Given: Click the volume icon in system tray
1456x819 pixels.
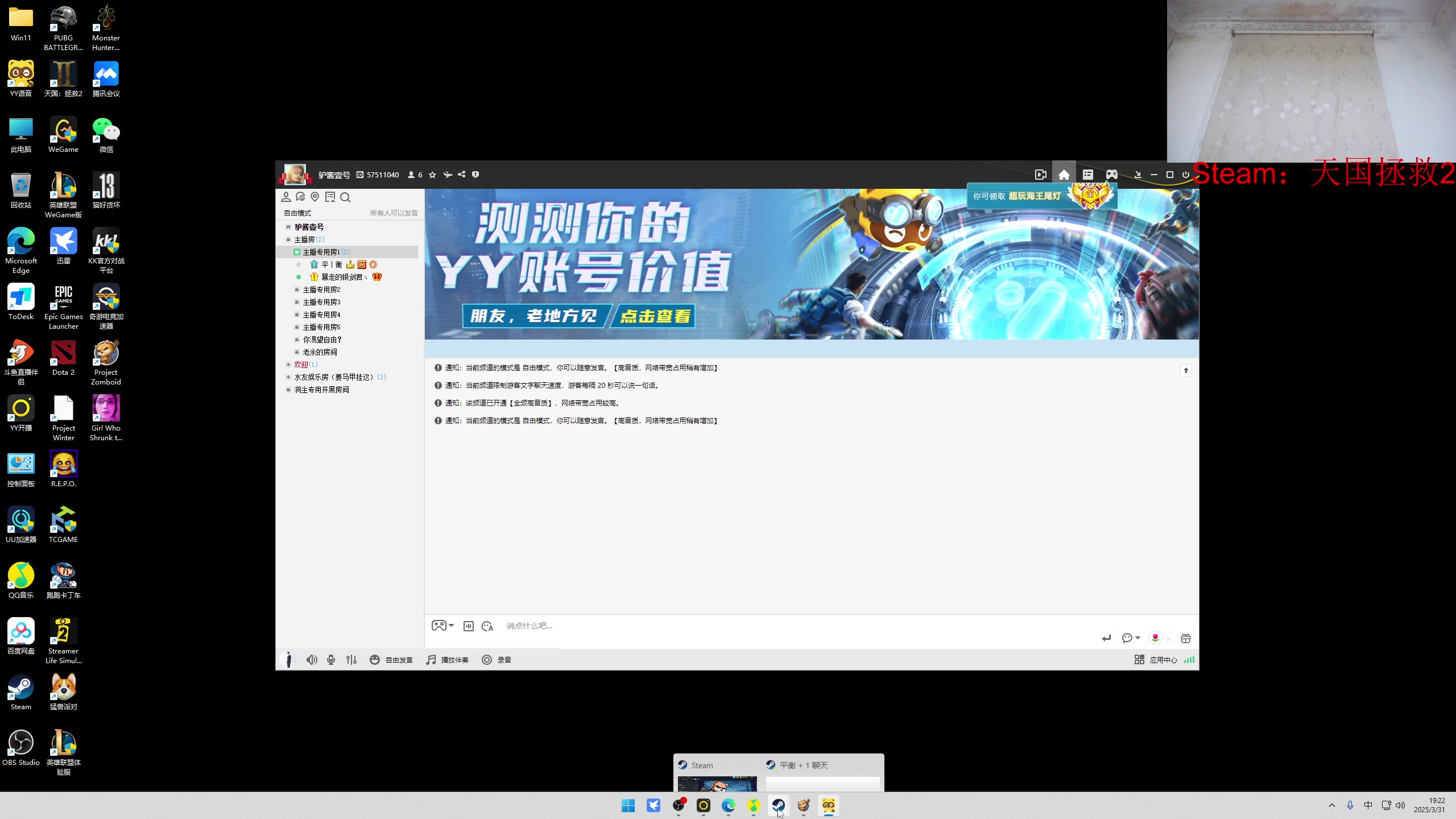Looking at the screenshot, I should (x=1400, y=805).
